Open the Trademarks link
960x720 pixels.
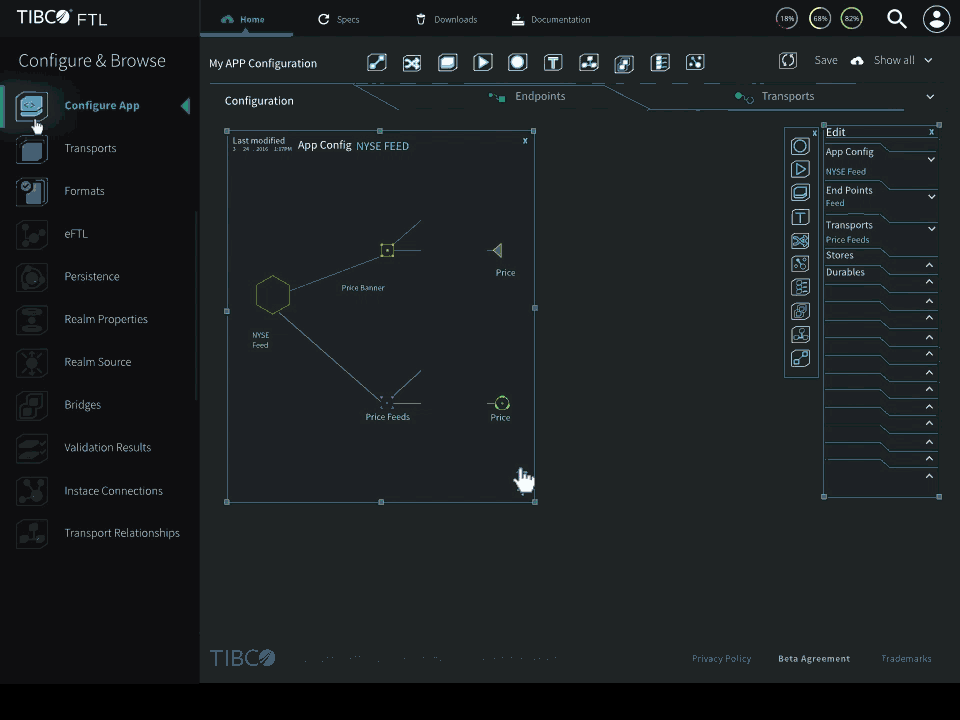906,659
